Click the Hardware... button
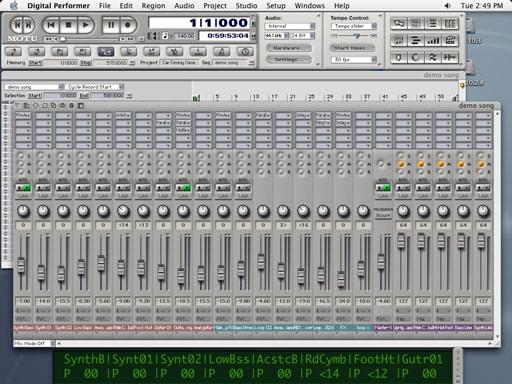This screenshot has height=384, width=512. click(x=289, y=48)
